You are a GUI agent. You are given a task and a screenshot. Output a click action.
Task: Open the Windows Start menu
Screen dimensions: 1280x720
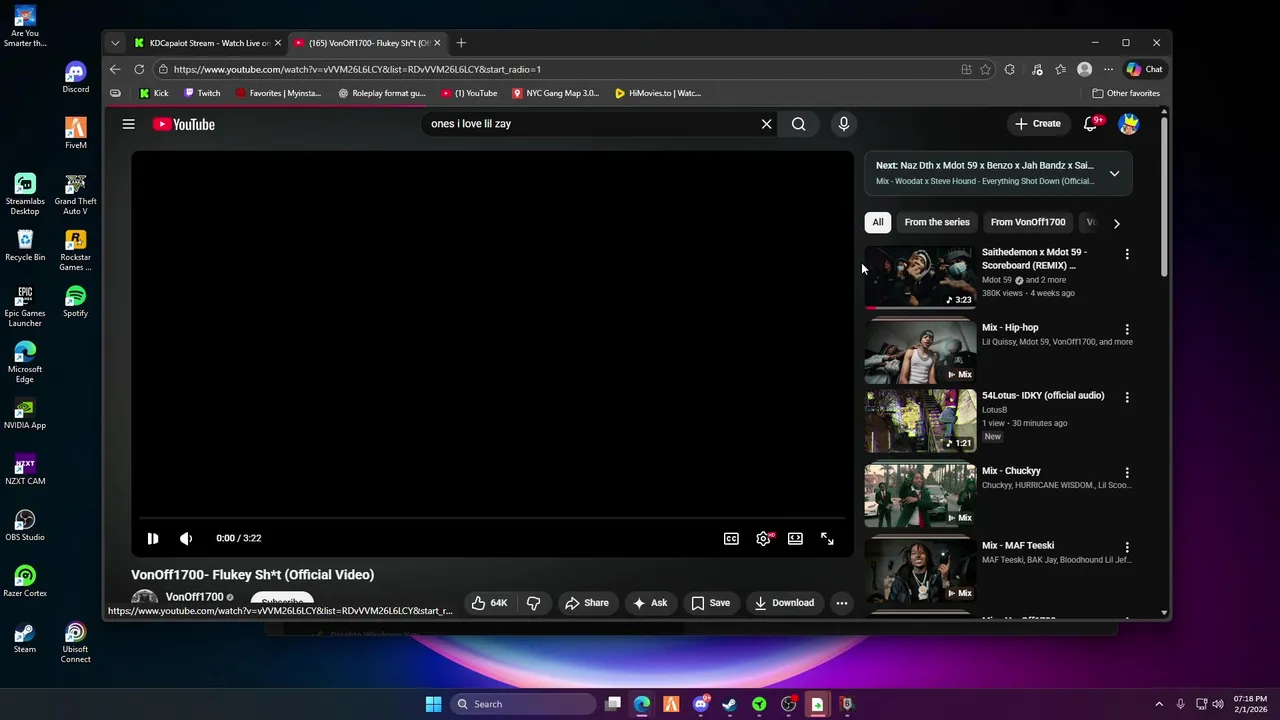[433, 704]
